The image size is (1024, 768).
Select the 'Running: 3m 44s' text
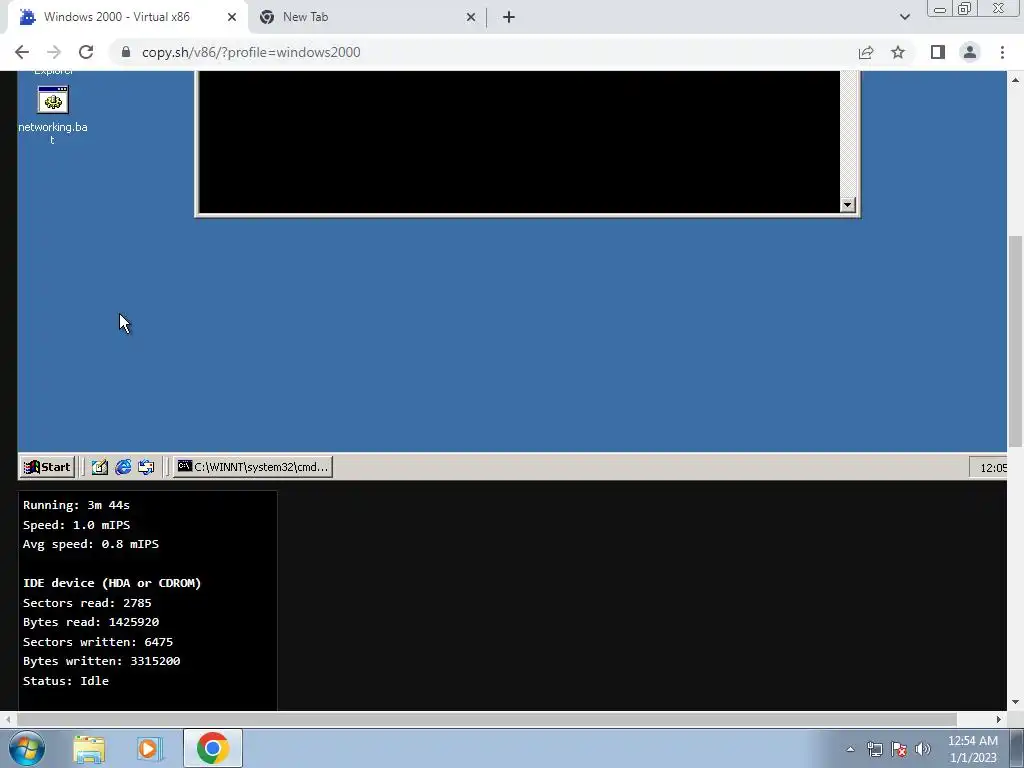[76, 505]
